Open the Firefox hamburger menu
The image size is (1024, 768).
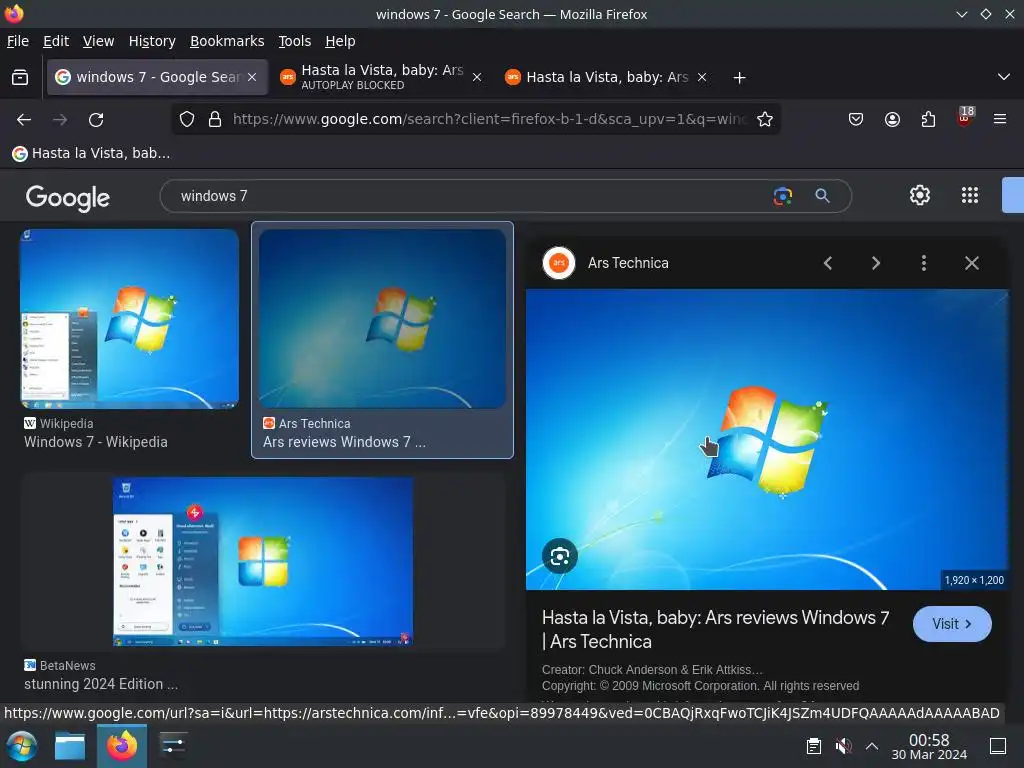coord(1000,119)
